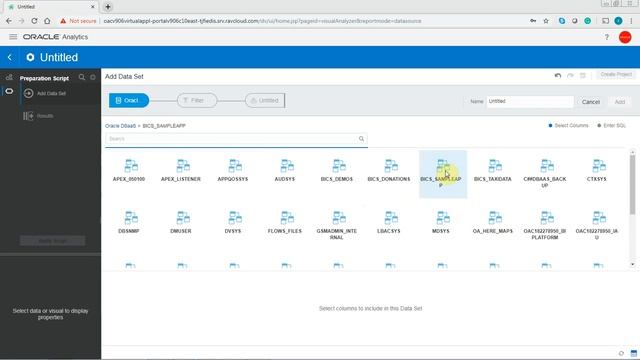
Task: Open the LBACSYS schema
Action: coord(389,222)
